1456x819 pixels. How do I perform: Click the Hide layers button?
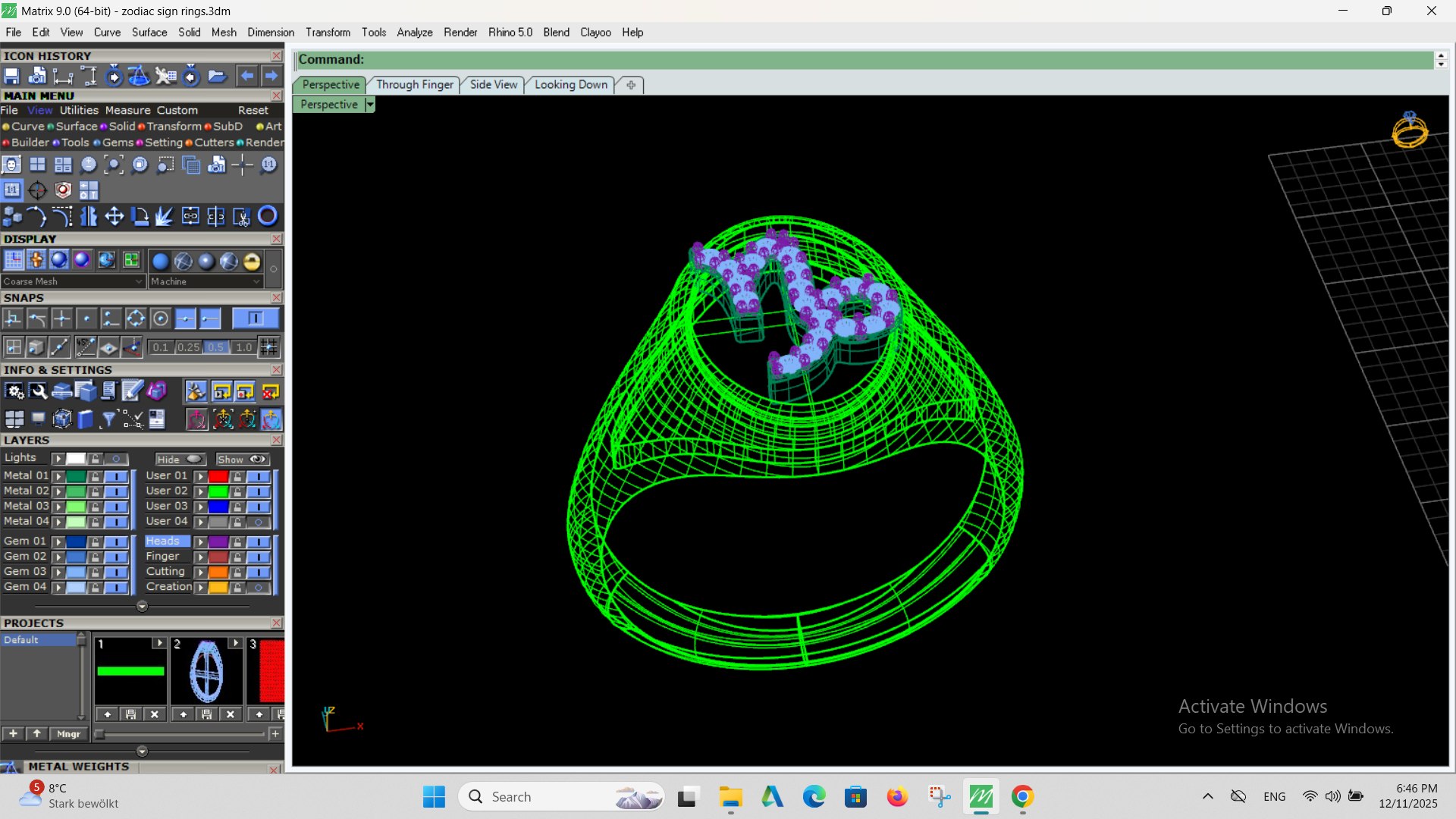(x=180, y=460)
